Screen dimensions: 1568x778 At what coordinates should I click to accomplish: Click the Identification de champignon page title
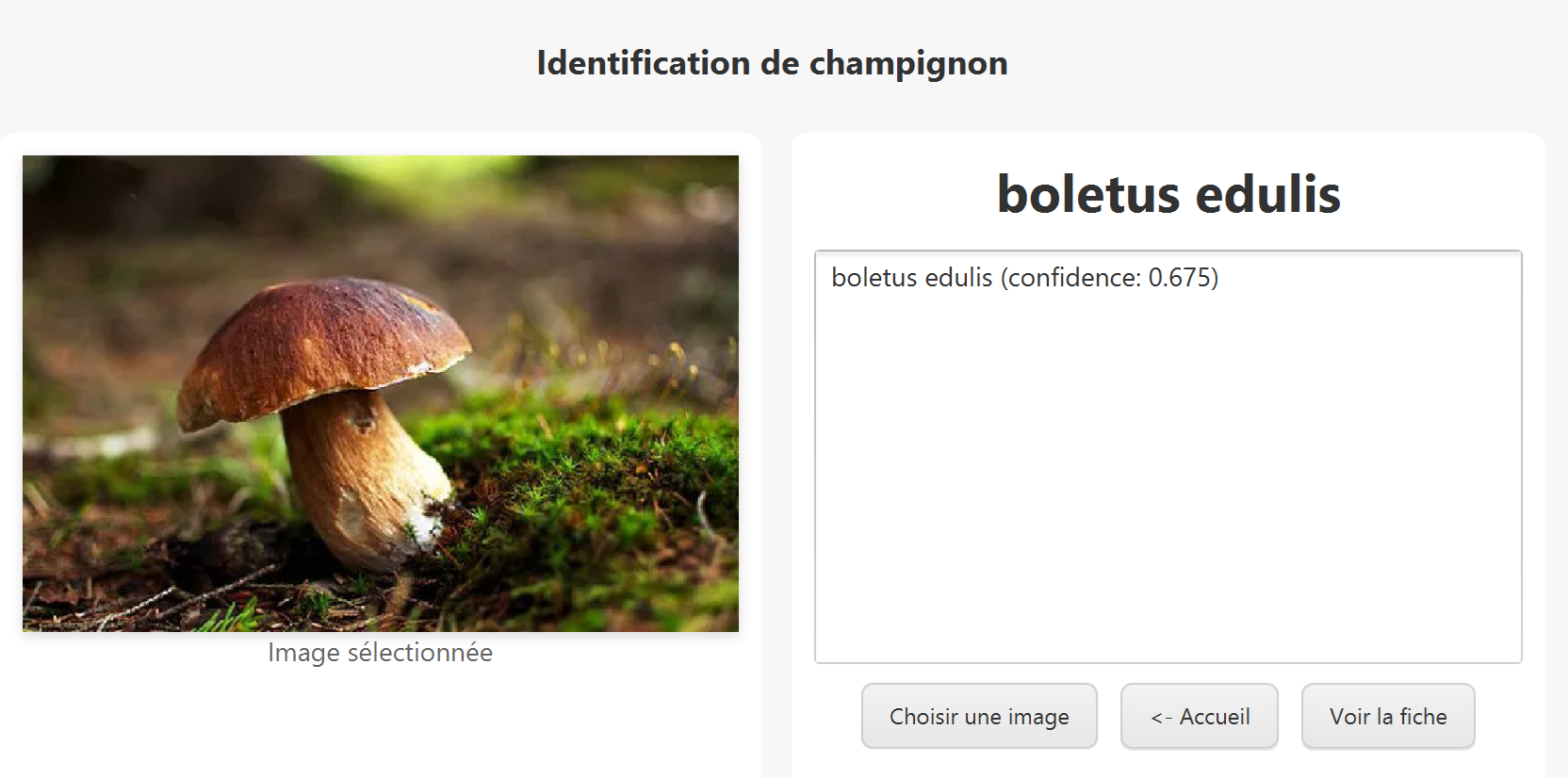(772, 63)
